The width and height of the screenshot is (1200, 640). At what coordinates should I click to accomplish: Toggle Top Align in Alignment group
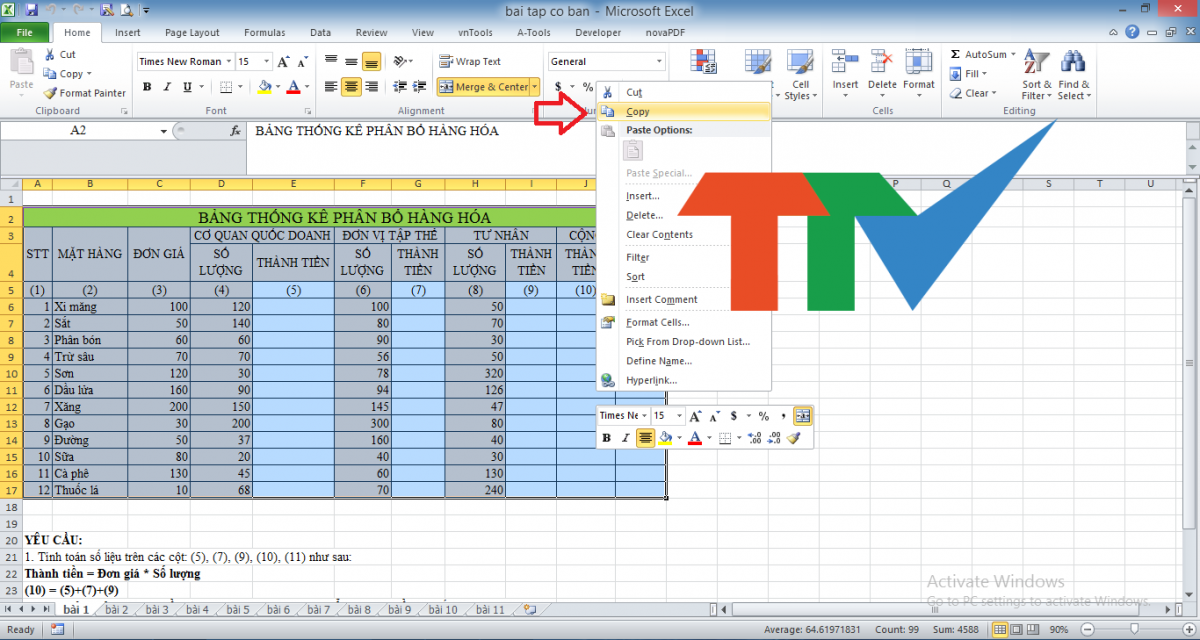(331, 61)
